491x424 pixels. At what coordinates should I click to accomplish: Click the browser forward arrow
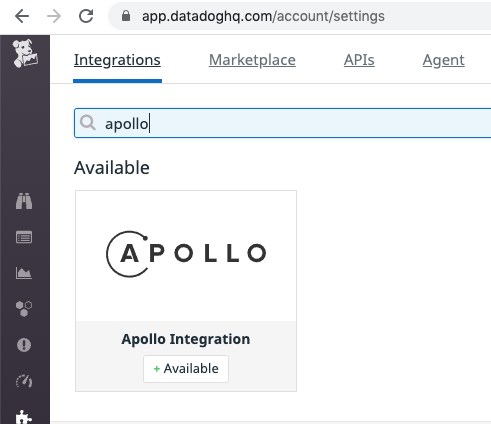[x=54, y=16]
